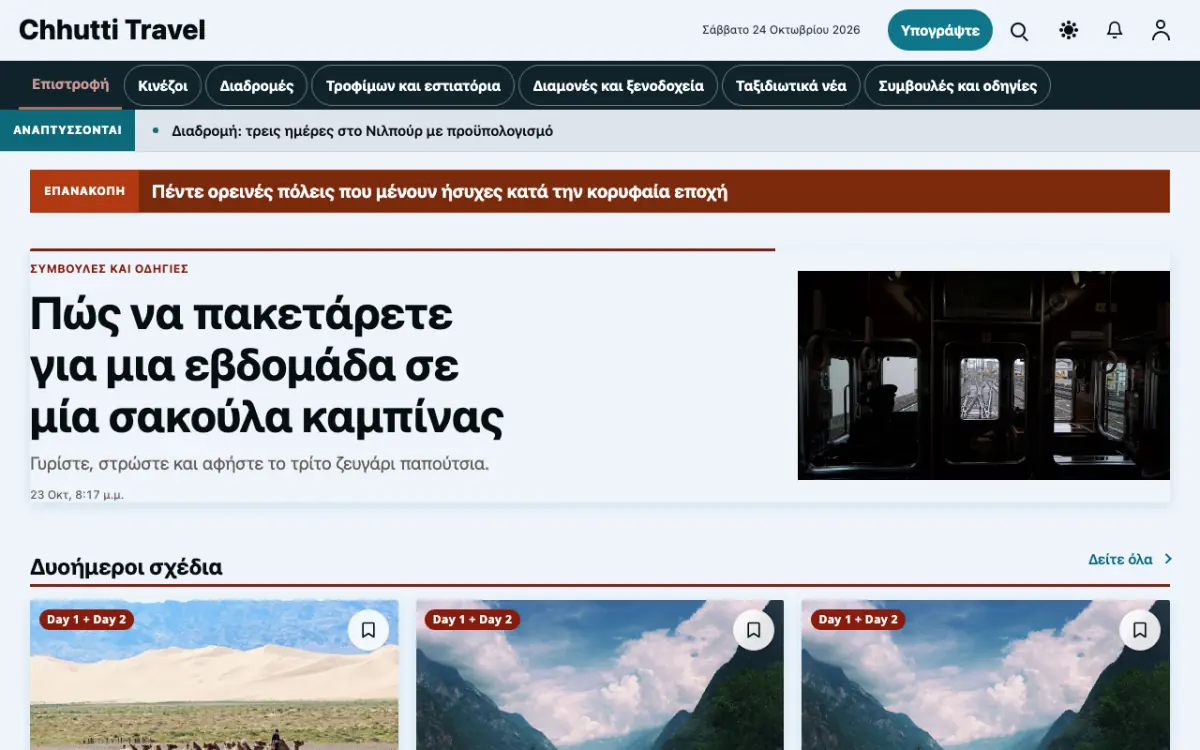Screen dimensions: 1200x750
Task: Open the rightmost mountain valley card image
Action: (x=986, y=675)
